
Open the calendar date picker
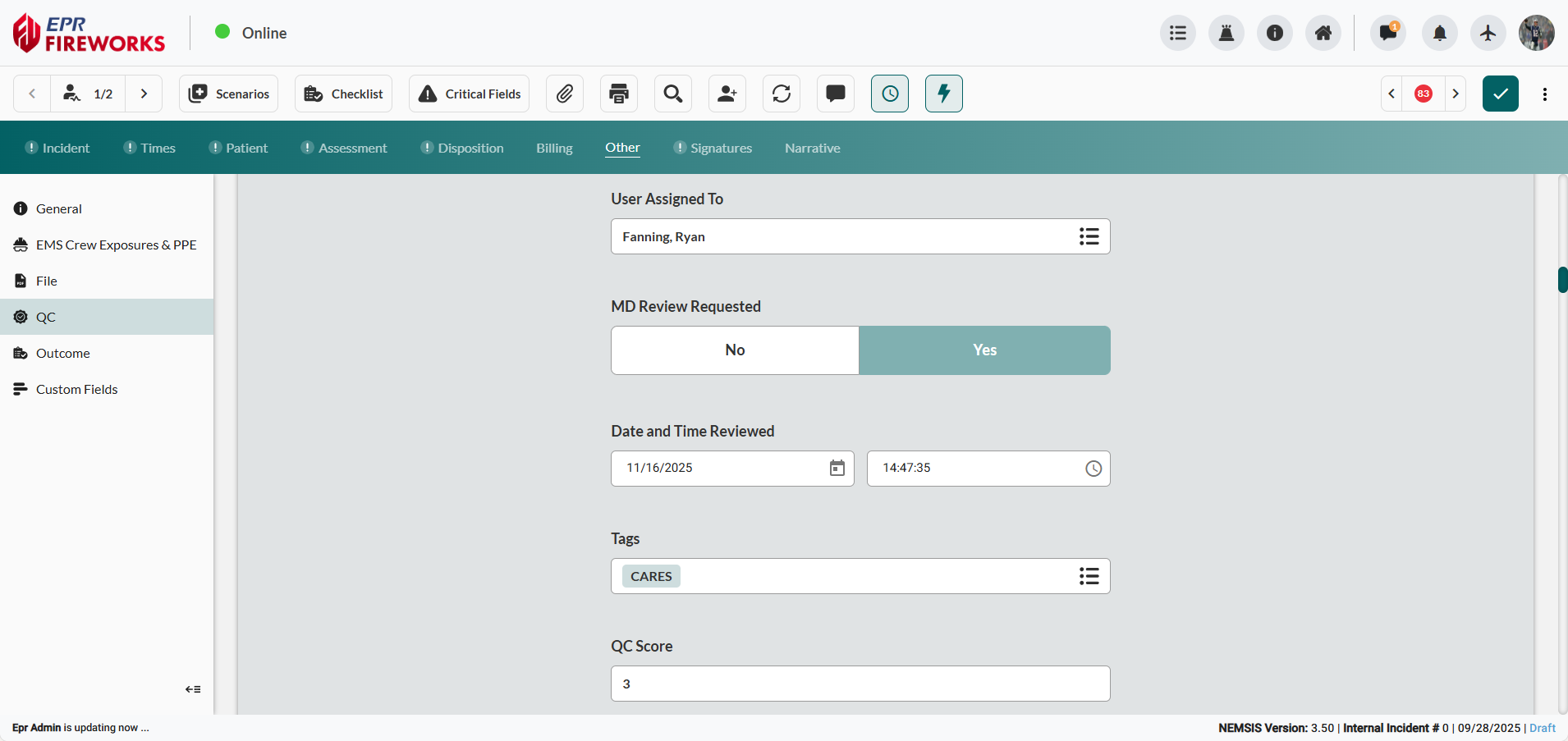pyautogui.click(x=837, y=468)
